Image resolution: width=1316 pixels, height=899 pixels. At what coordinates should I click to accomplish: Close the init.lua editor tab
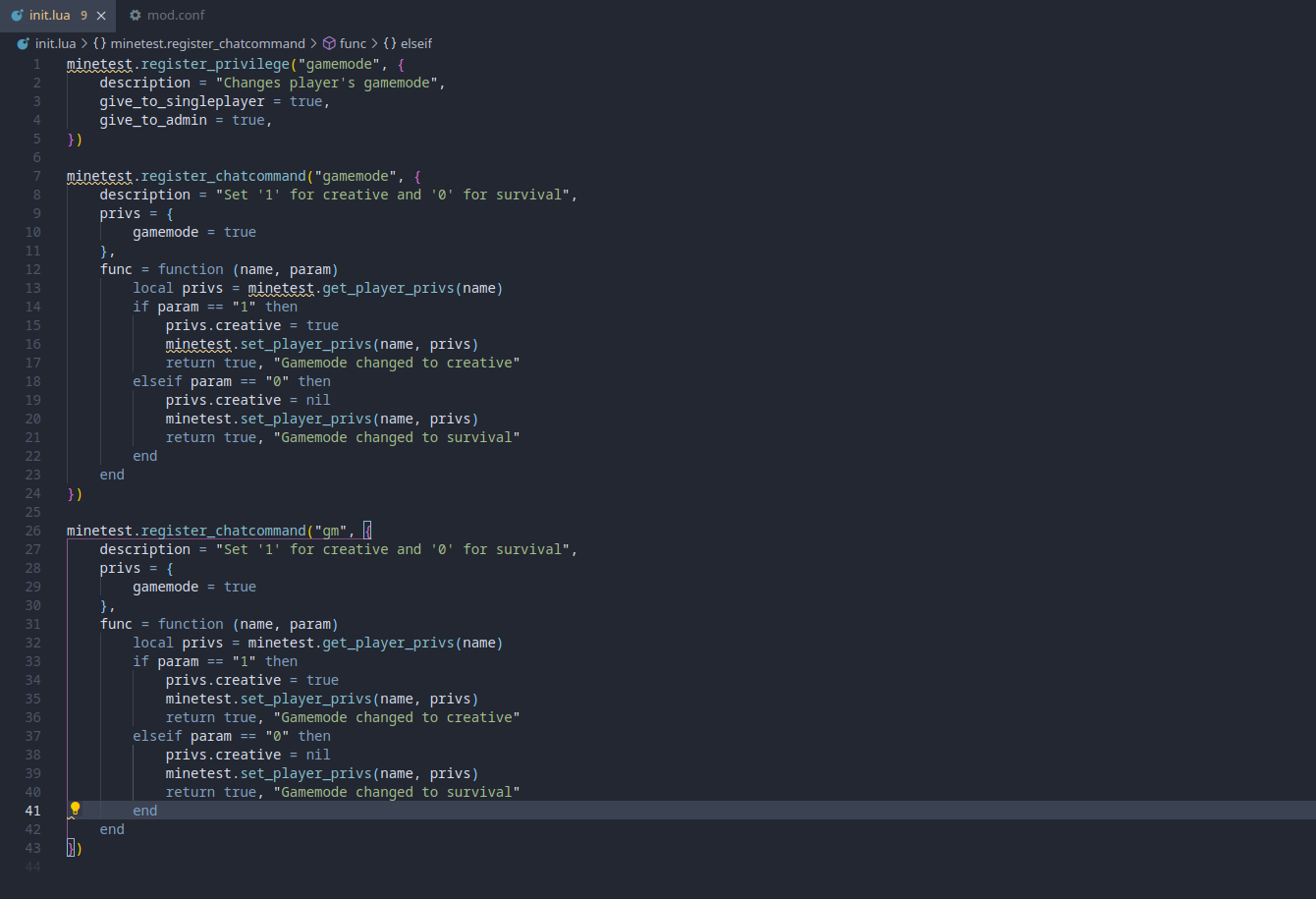(101, 16)
